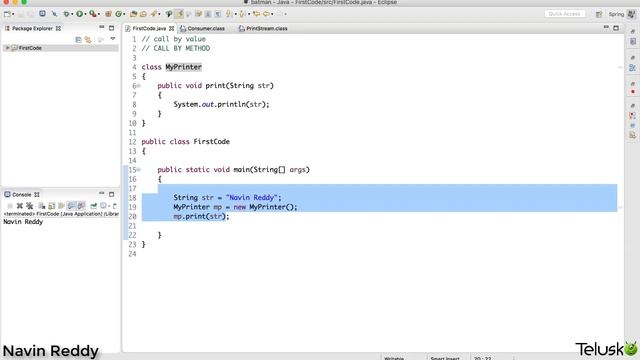Minimize the Console panel
Image resolution: width=640 pixels, height=360 pixels.
click(x=102, y=193)
